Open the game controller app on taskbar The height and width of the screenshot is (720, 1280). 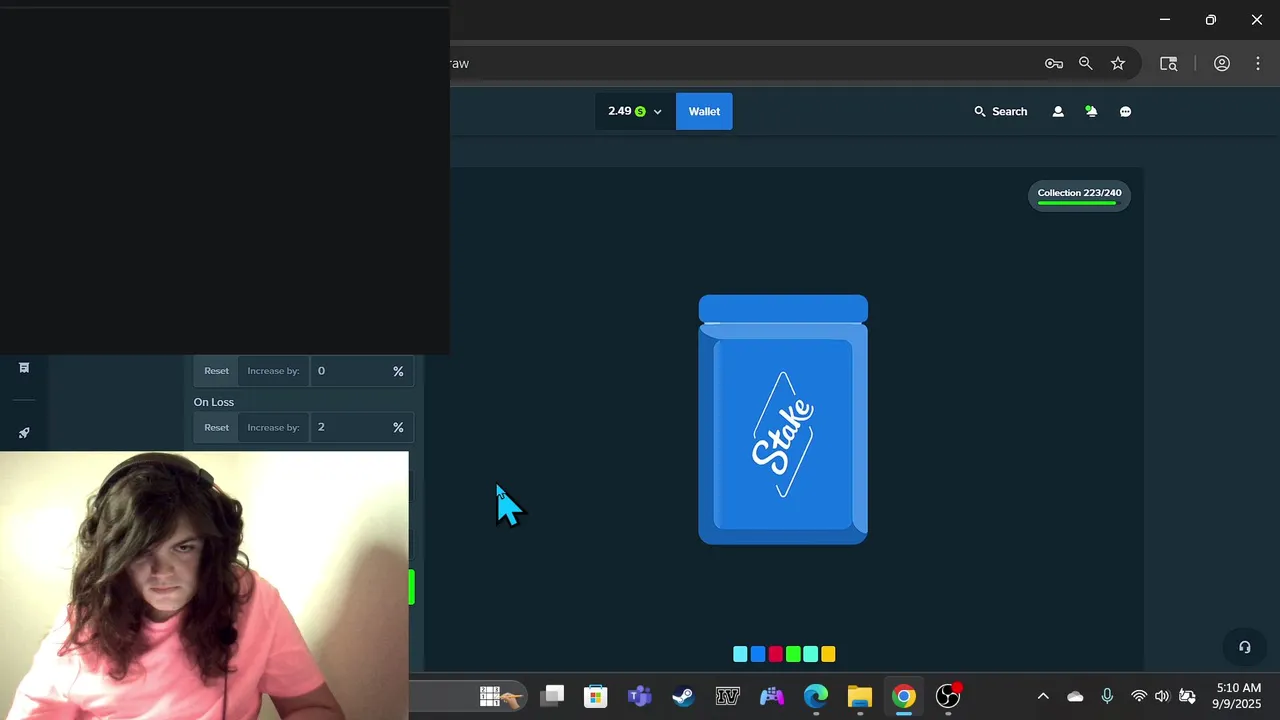tap(772, 696)
